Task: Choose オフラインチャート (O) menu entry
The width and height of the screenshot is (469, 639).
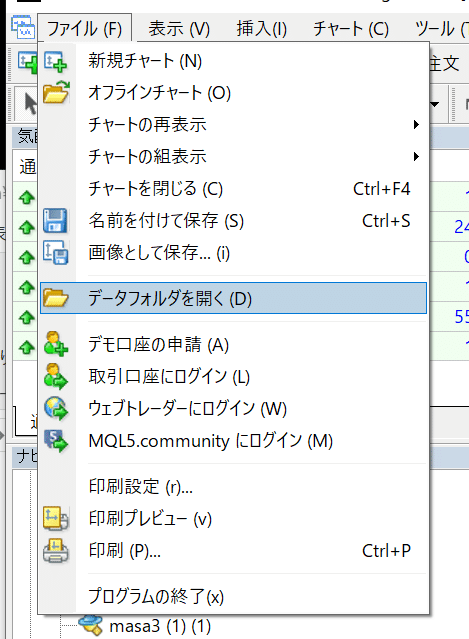Action: (x=233, y=93)
